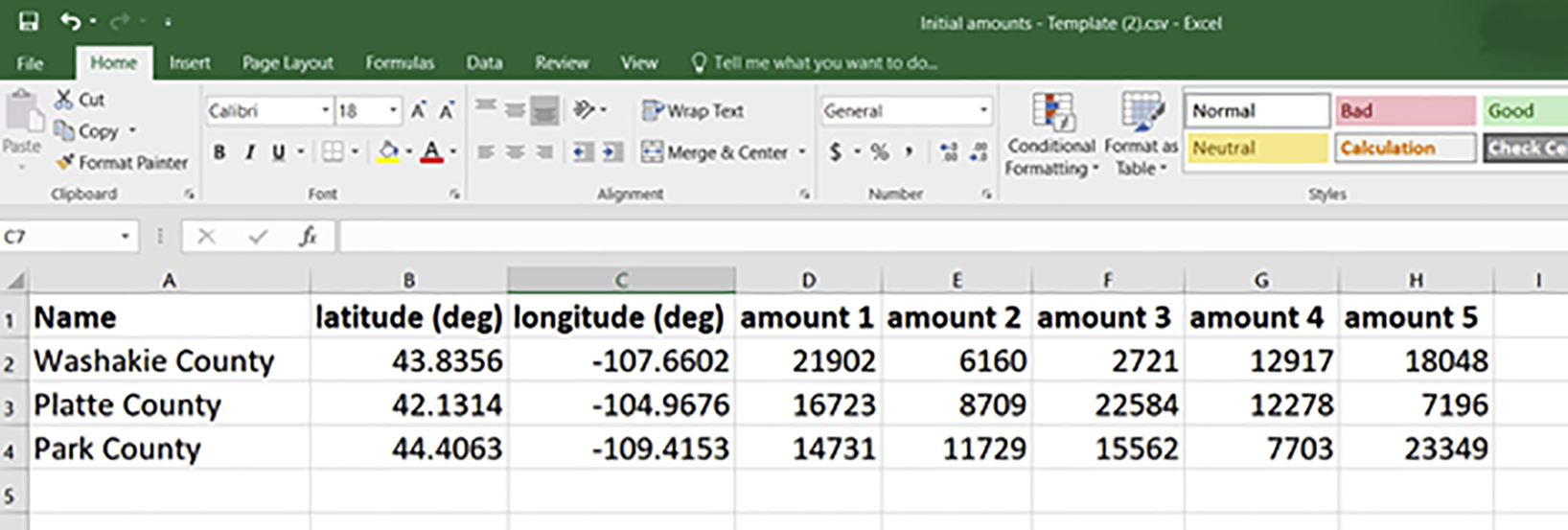Expand the font size dropdown showing 18
Screen dimensions: 1568x530
(393, 111)
